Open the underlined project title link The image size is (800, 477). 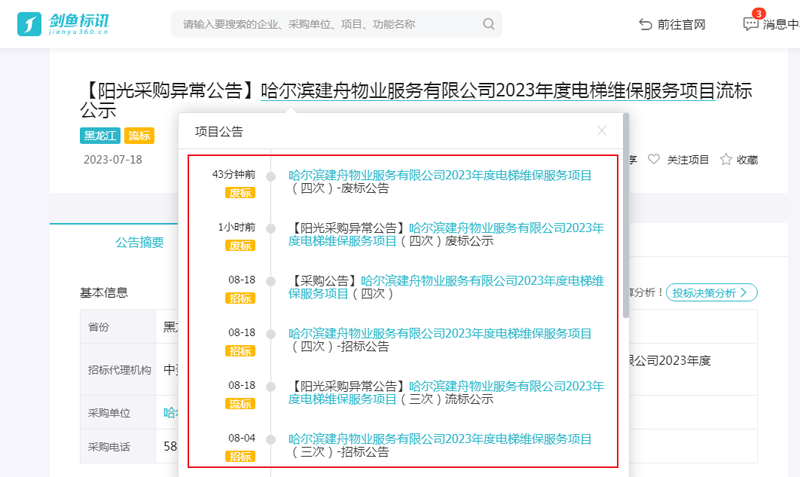[488, 91]
